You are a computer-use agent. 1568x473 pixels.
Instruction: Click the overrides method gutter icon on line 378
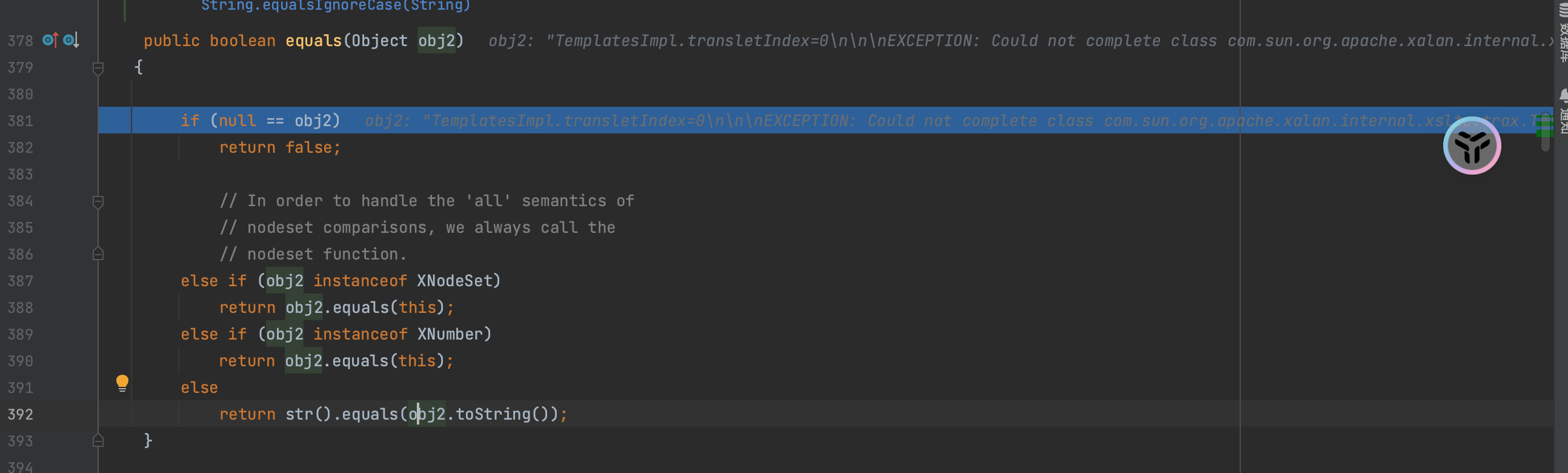click(x=50, y=40)
